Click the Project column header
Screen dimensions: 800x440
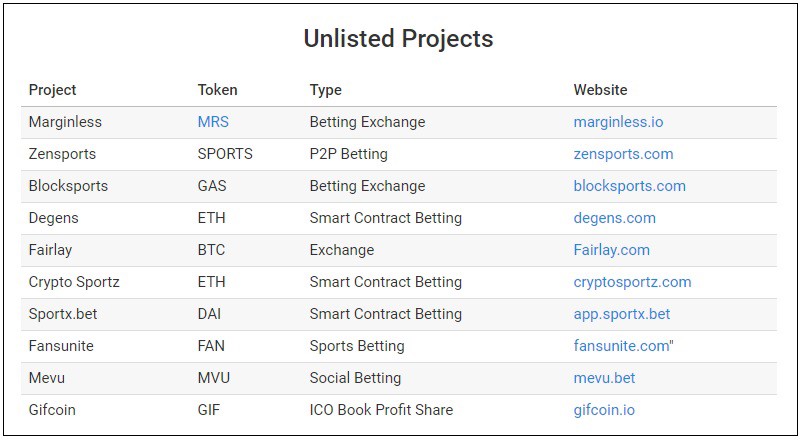[53, 90]
